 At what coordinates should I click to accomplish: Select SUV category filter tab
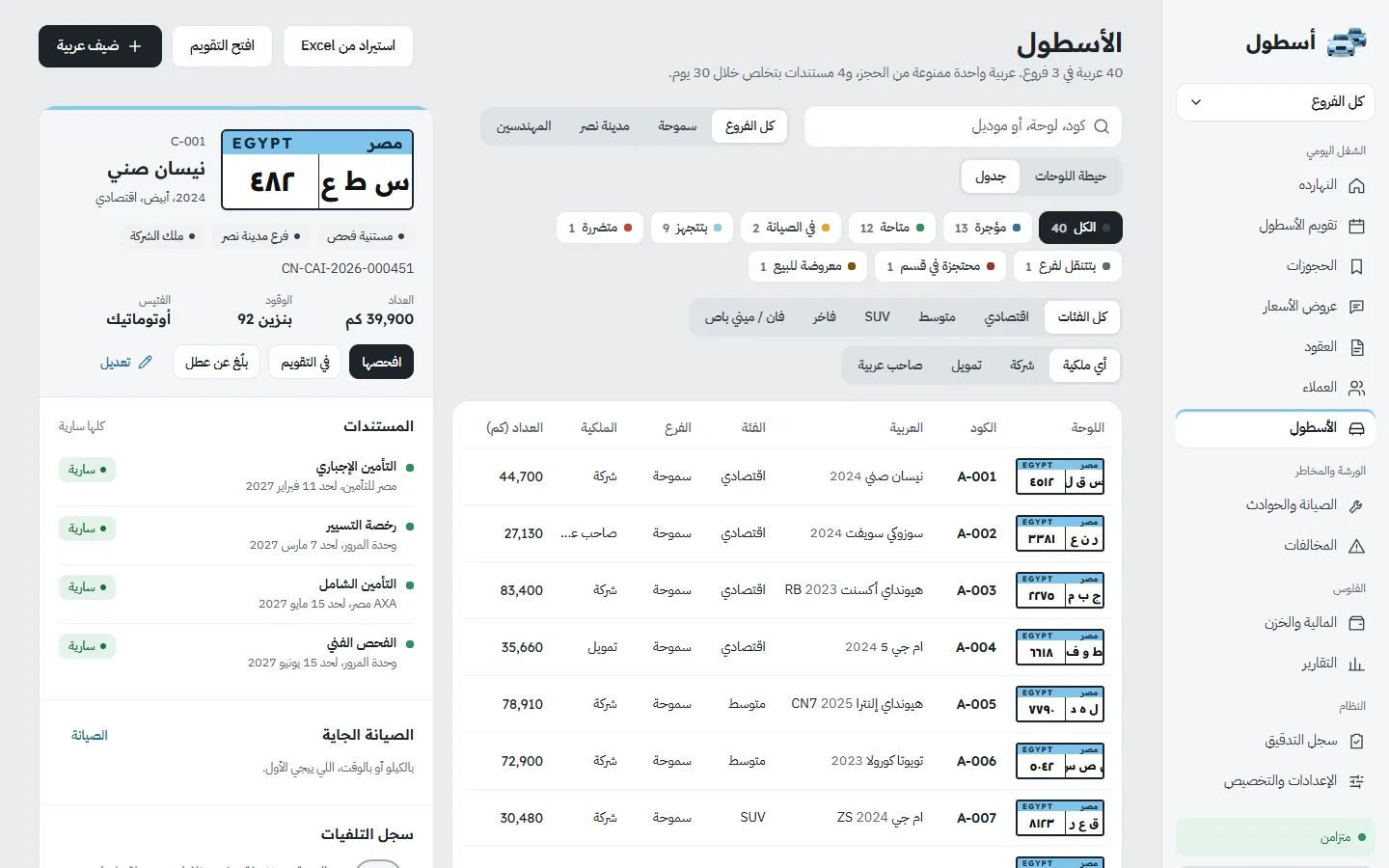click(x=877, y=317)
